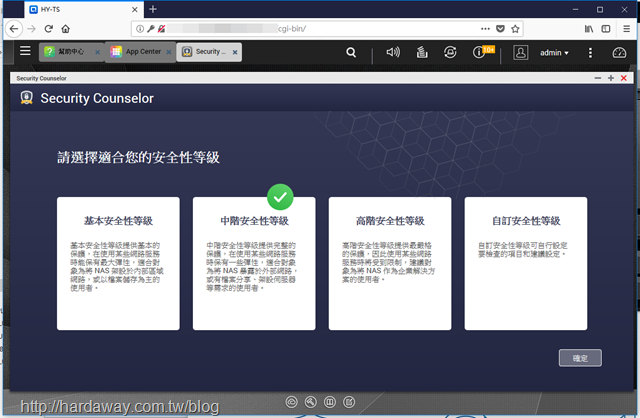Close the 幫助中心 tab
Screen dimensions: 640x418
tap(97, 52)
